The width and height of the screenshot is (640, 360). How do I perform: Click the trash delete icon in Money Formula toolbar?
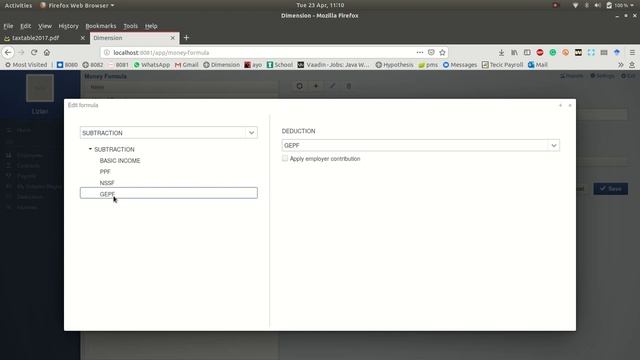click(349, 86)
